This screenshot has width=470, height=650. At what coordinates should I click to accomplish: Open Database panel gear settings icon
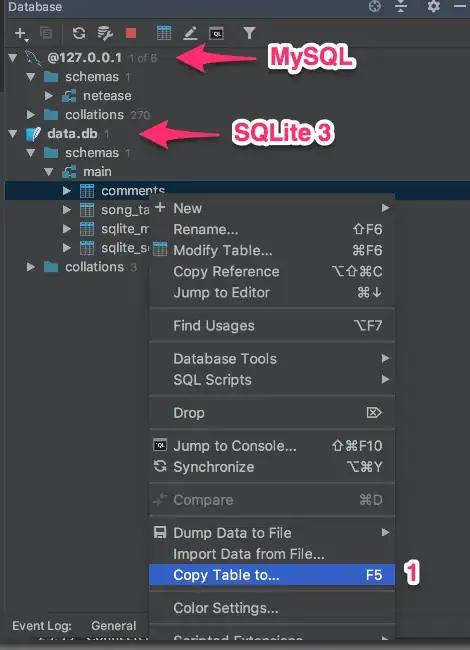point(434,6)
